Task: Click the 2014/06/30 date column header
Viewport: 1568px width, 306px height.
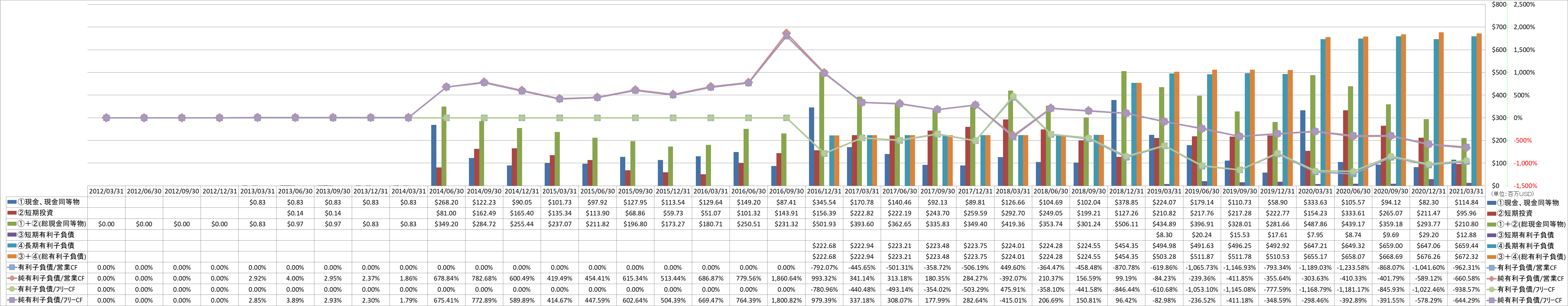Action: [446, 191]
